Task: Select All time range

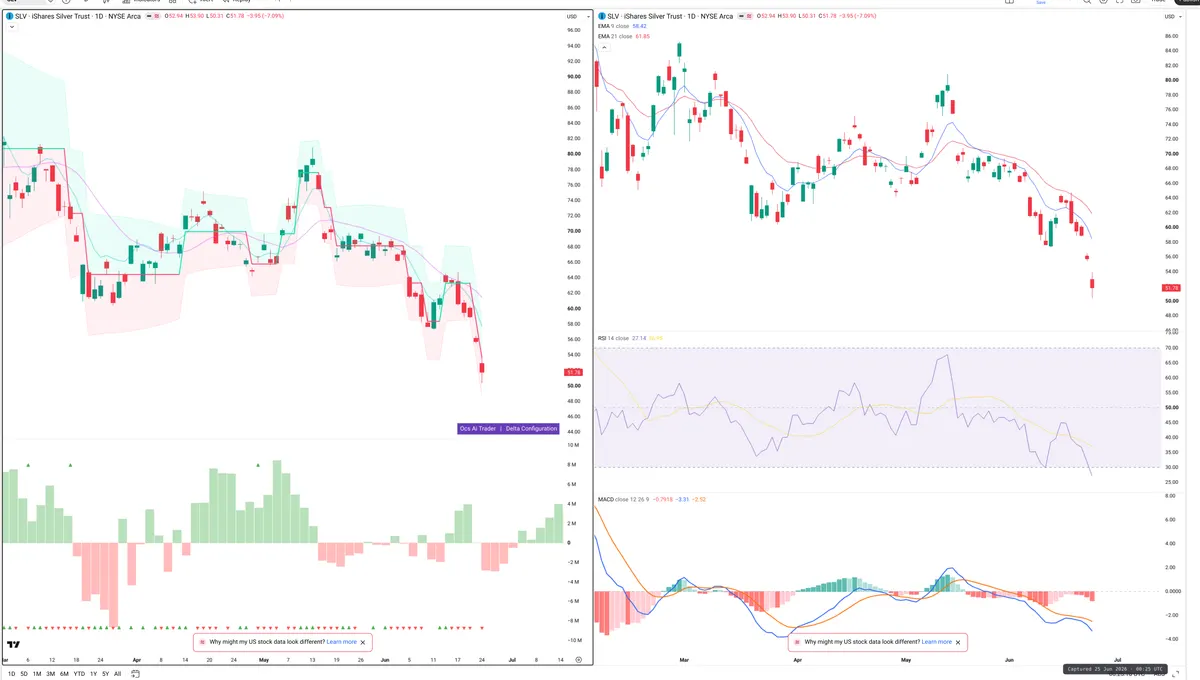Action: 117,674
